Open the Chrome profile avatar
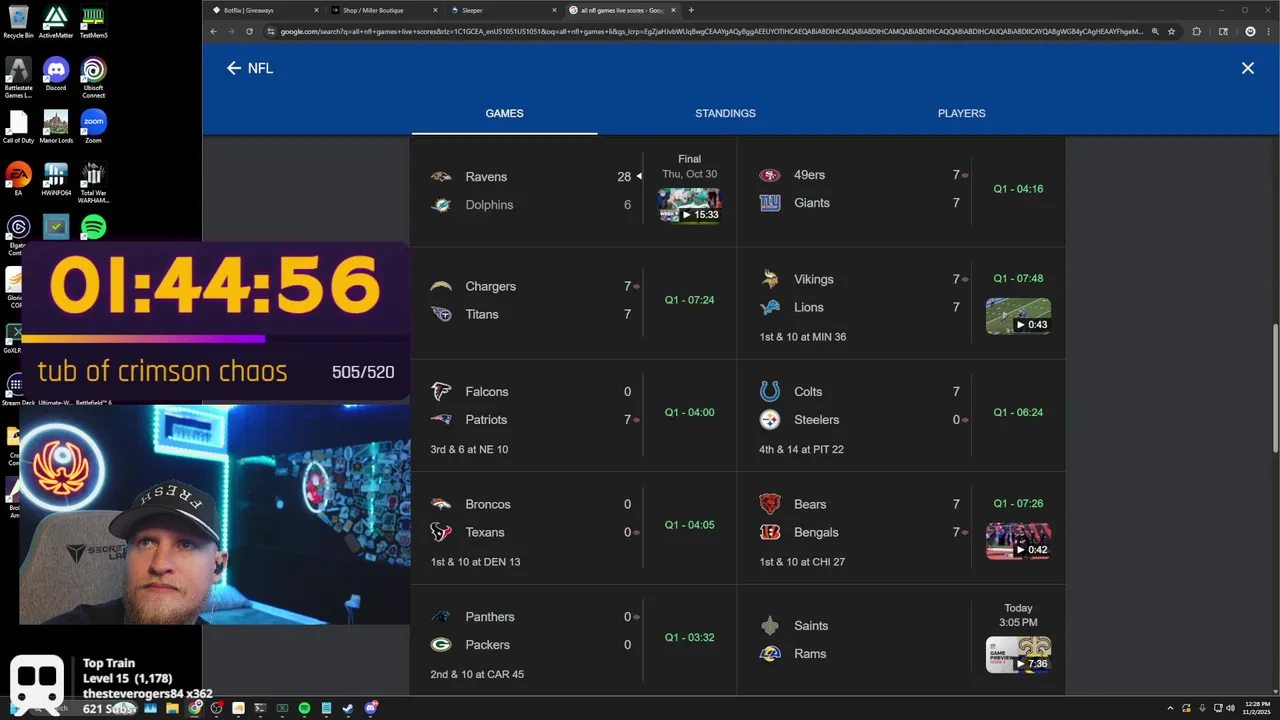The height and width of the screenshot is (720, 1280). (1250, 31)
